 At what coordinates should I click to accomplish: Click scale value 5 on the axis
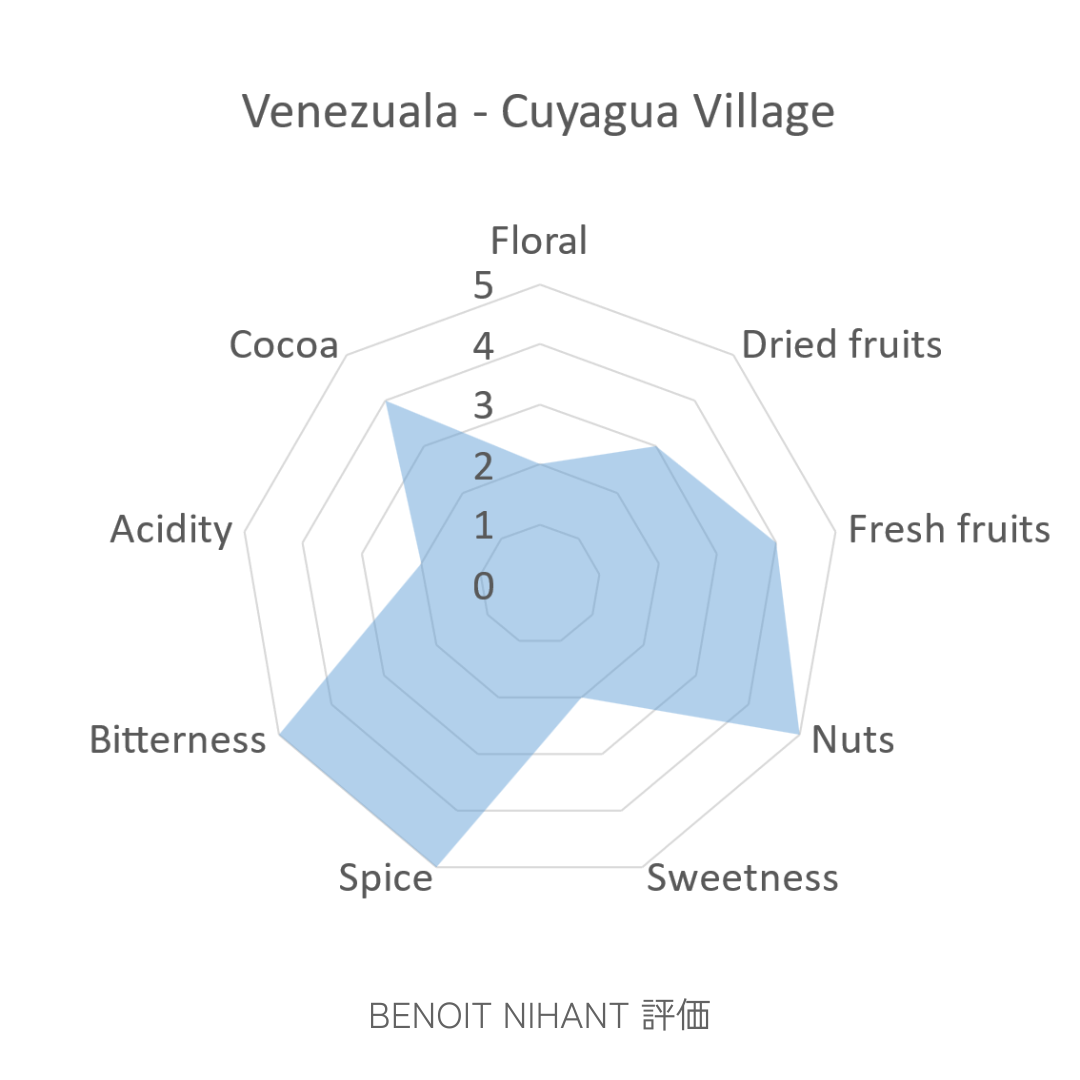click(x=484, y=287)
